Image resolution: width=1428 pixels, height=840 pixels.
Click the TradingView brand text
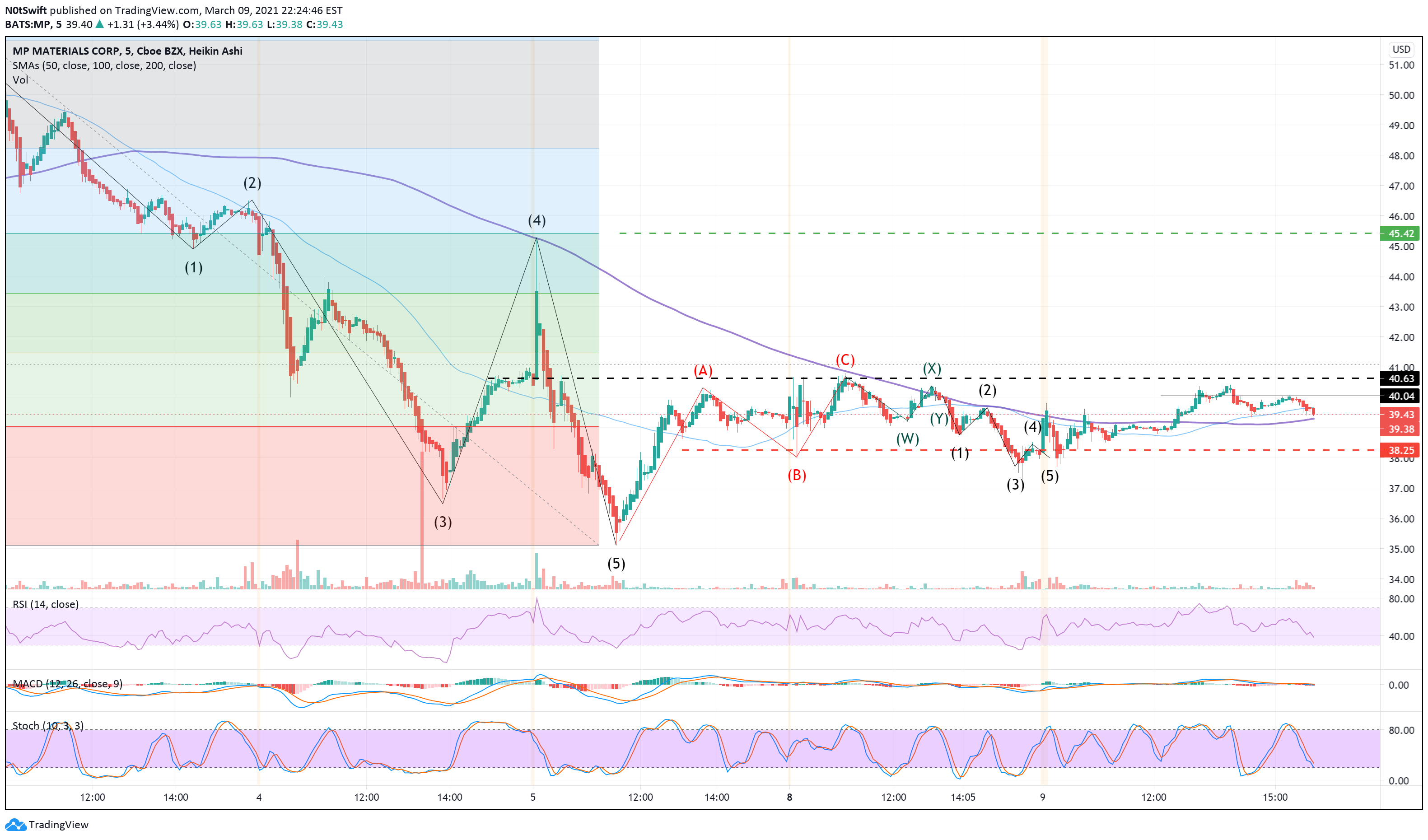click(58, 825)
